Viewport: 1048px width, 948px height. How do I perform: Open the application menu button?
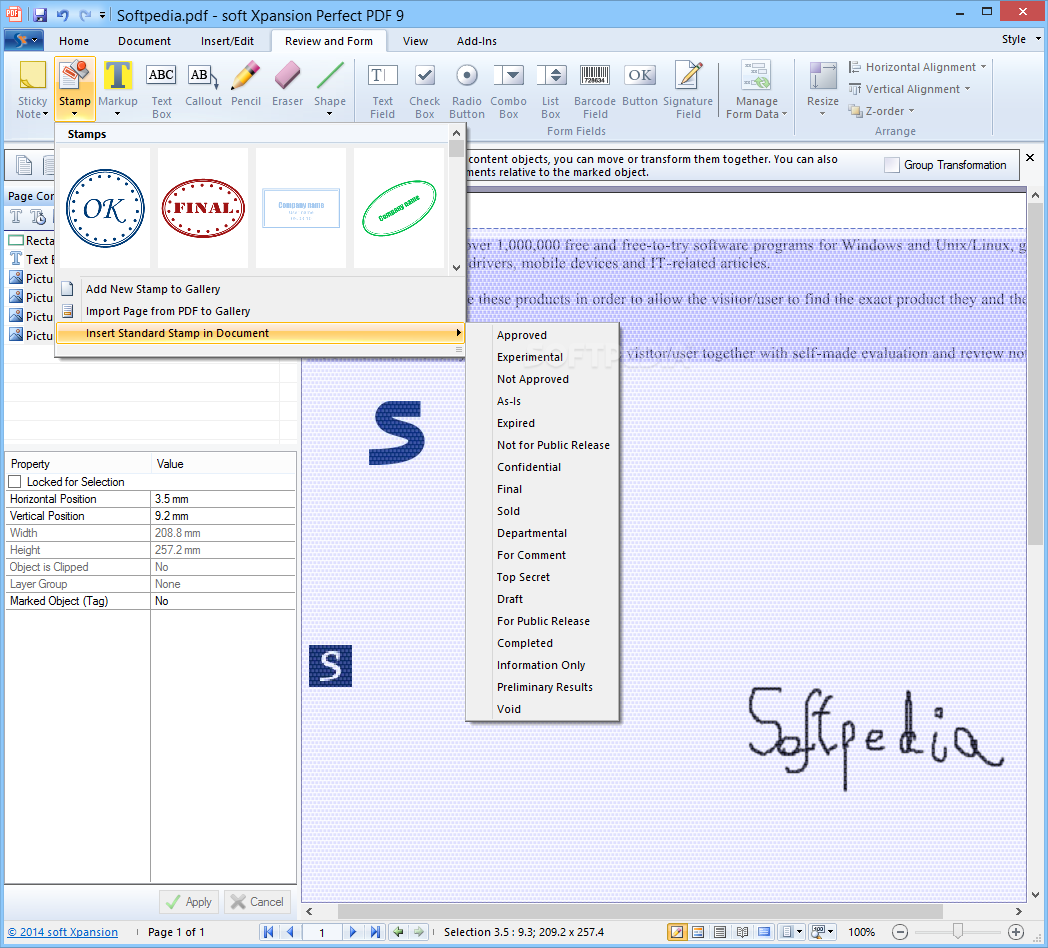(24, 41)
